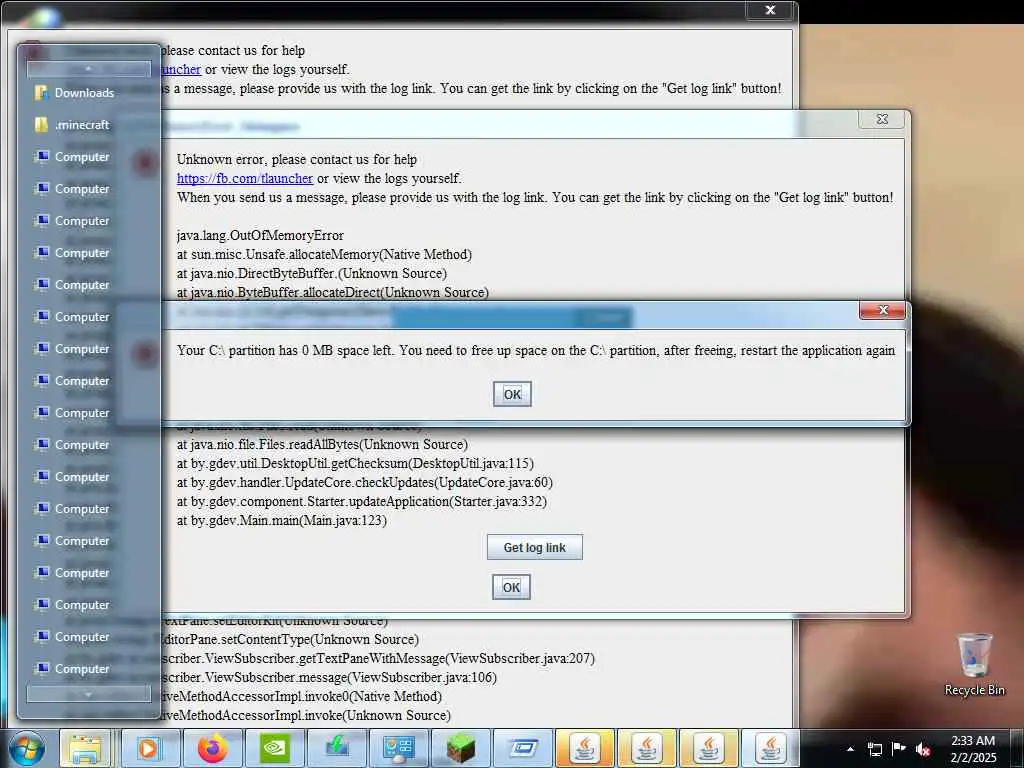Click 'Unknown error, please contact us' in middle dialog

click(297, 159)
